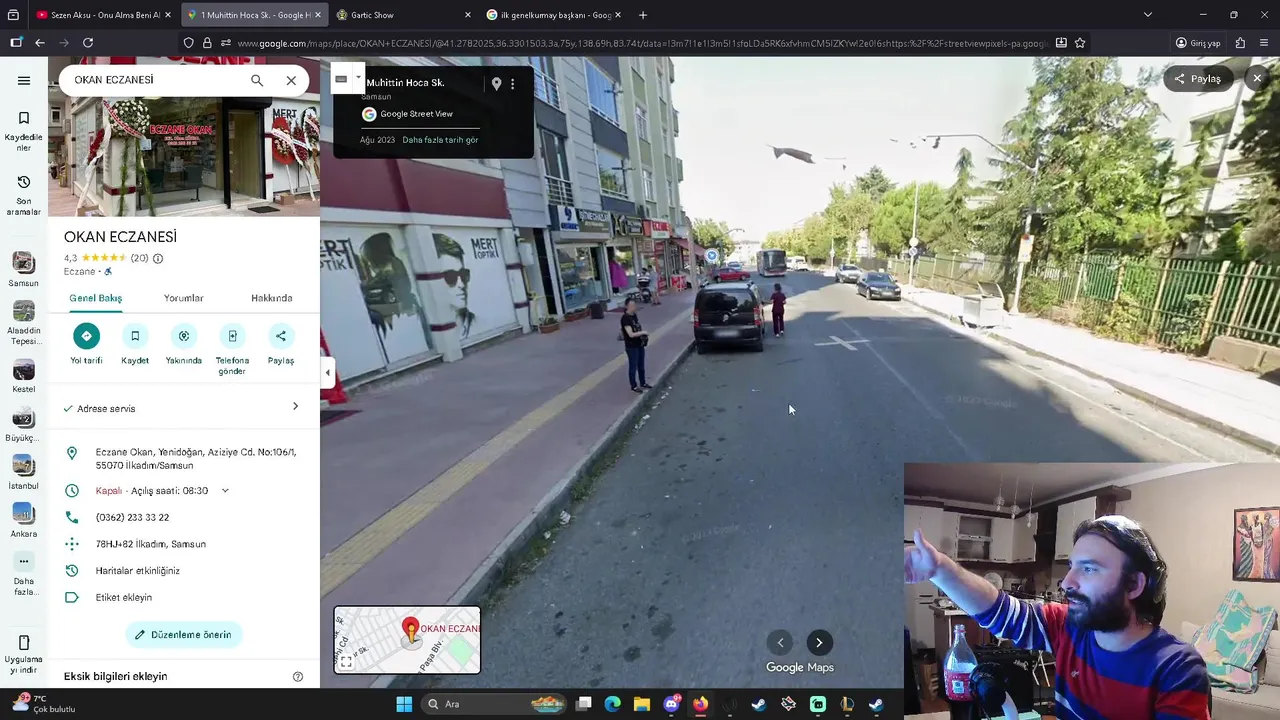Screen dimensions: 1280x720
Task: Close Street View with the X button
Action: (x=1257, y=78)
